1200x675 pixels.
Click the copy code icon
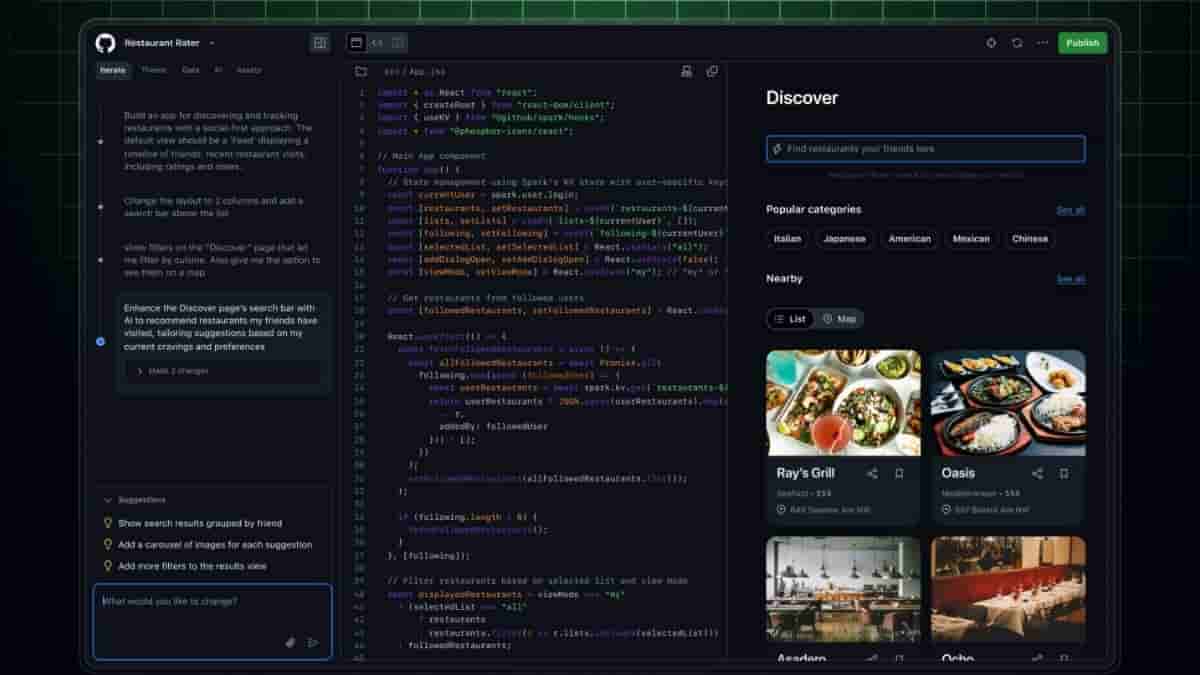pyautogui.click(x=712, y=71)
